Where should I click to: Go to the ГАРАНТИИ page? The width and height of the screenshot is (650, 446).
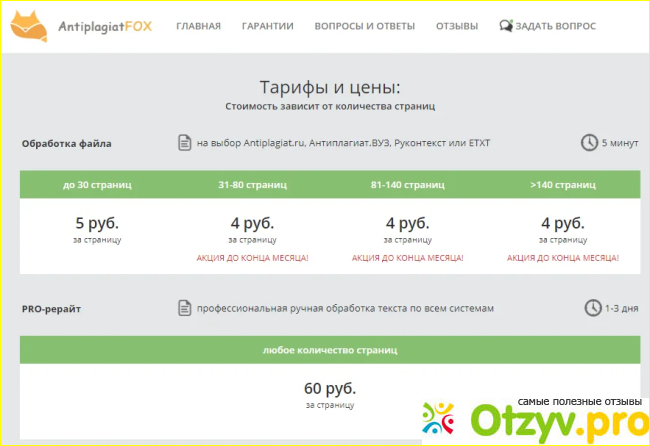tap(267, 26)
